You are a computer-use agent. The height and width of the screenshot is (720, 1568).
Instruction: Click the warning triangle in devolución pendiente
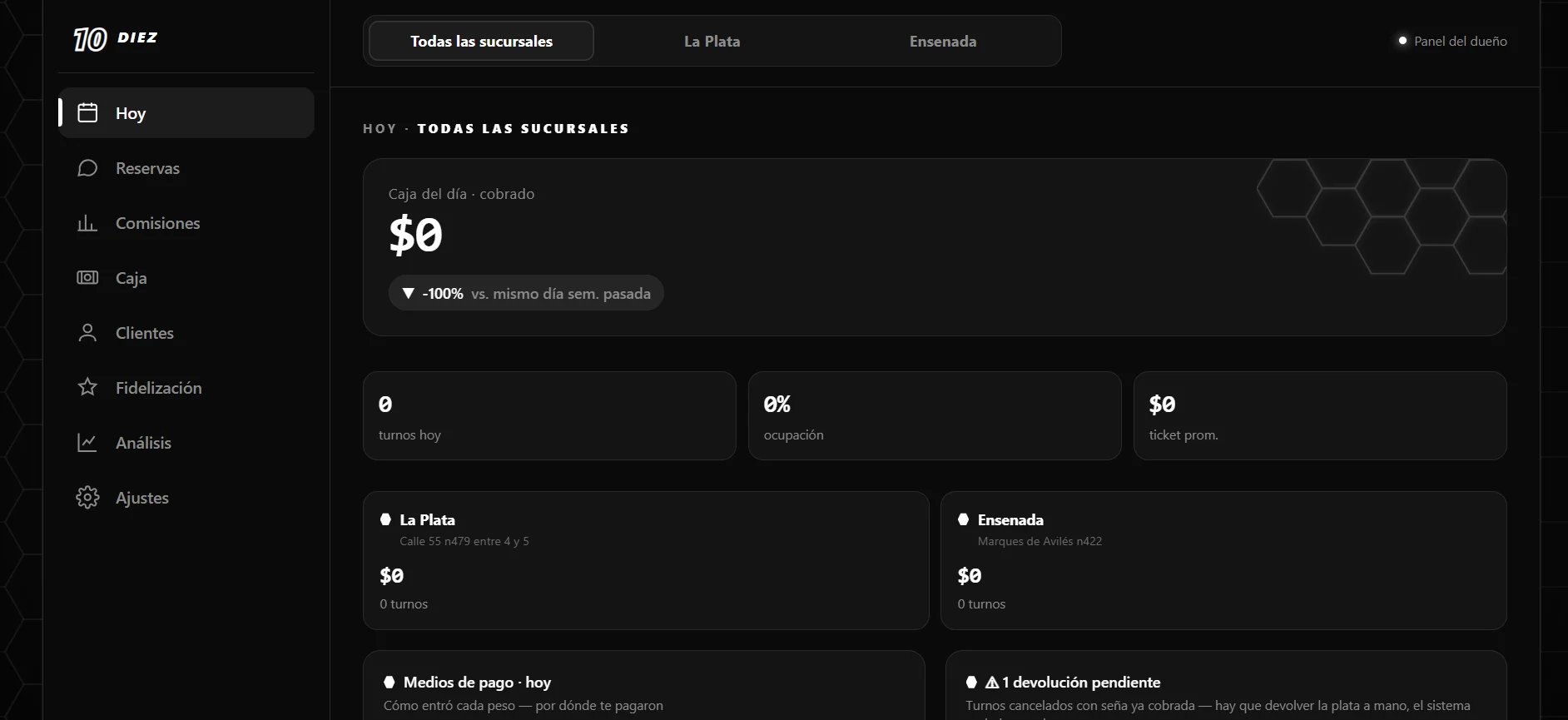pyautogui.click(x=992, y=683)
